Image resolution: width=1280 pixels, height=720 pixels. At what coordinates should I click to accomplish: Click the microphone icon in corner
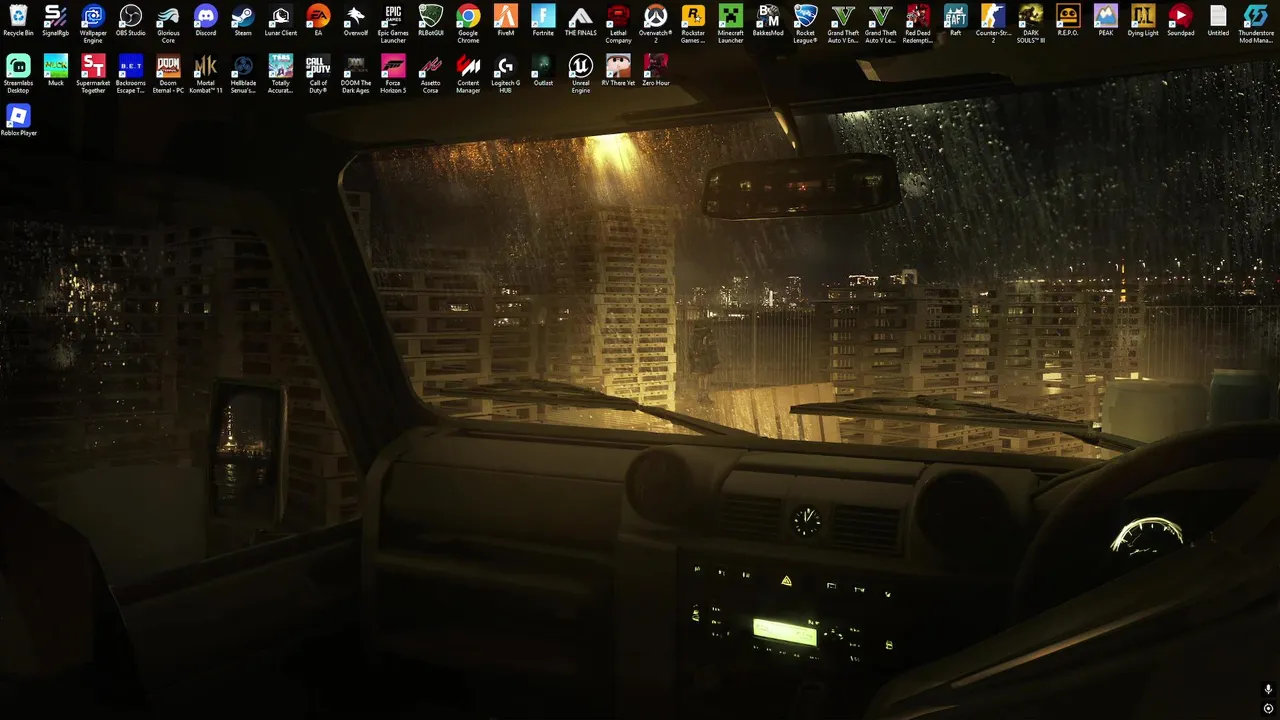[1268, 690]
